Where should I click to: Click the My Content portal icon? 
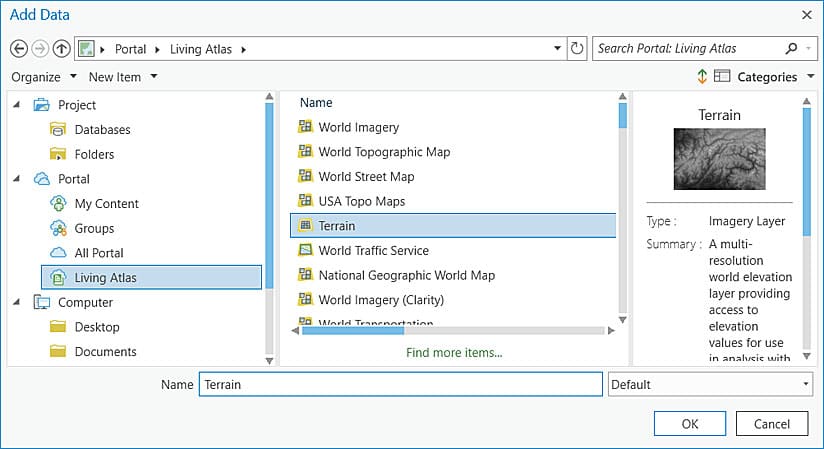pos(58,203)
